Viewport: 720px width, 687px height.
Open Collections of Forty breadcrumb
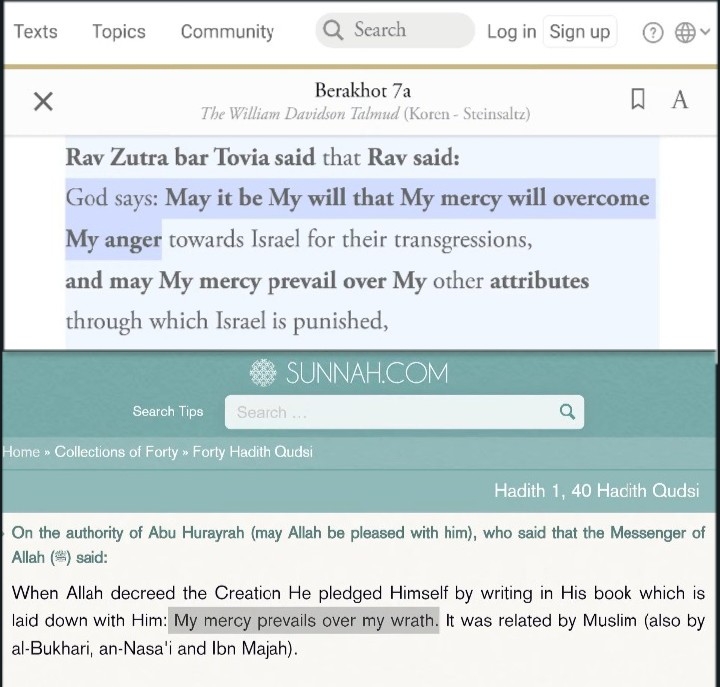point(116,452)
